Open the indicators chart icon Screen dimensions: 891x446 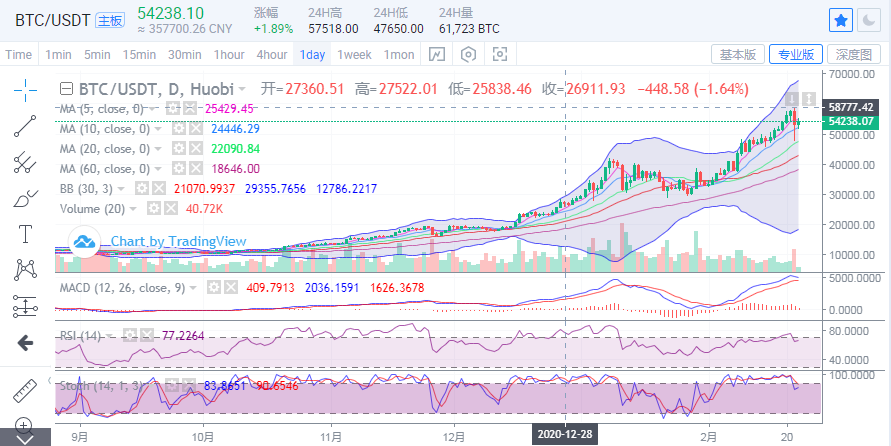point(437,54)
